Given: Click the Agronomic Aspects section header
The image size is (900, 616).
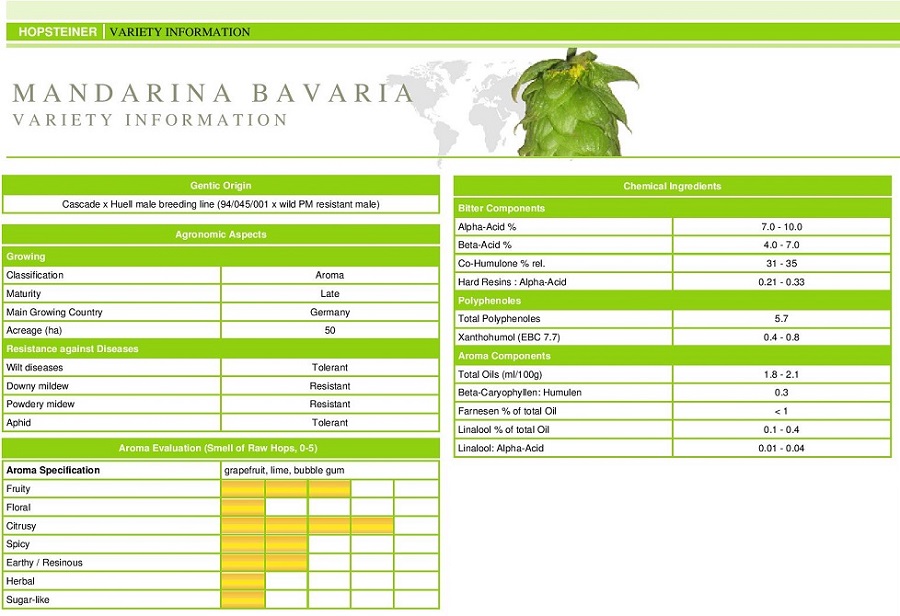Looking at the screenshot, I should [x=221, y=234].
